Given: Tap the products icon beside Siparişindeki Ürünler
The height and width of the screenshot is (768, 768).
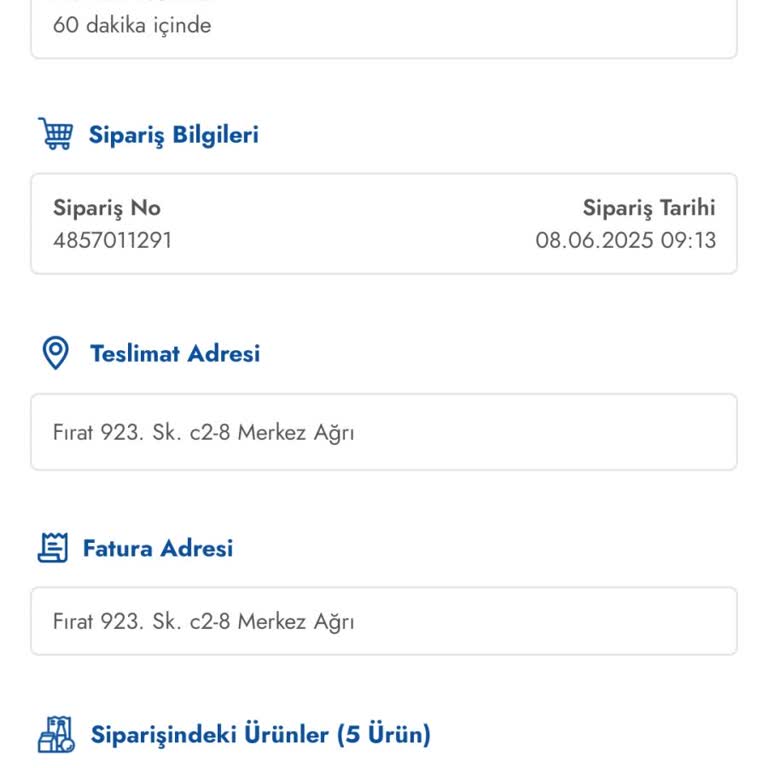Looking at the screenshot, I should point(56,734).
